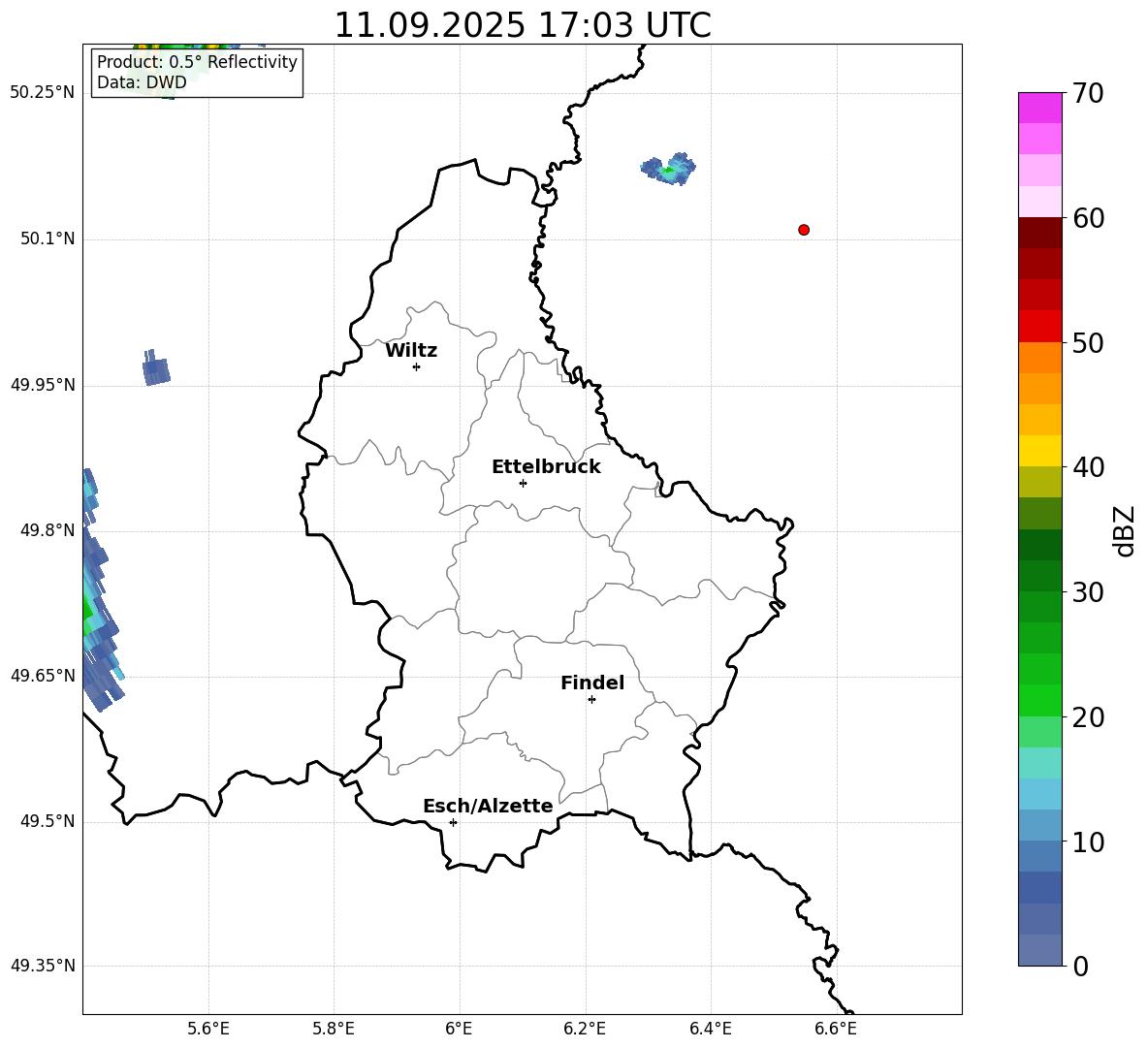Click the bright red colorbar swatch just above 50 dBZ

coord(1040,327)
